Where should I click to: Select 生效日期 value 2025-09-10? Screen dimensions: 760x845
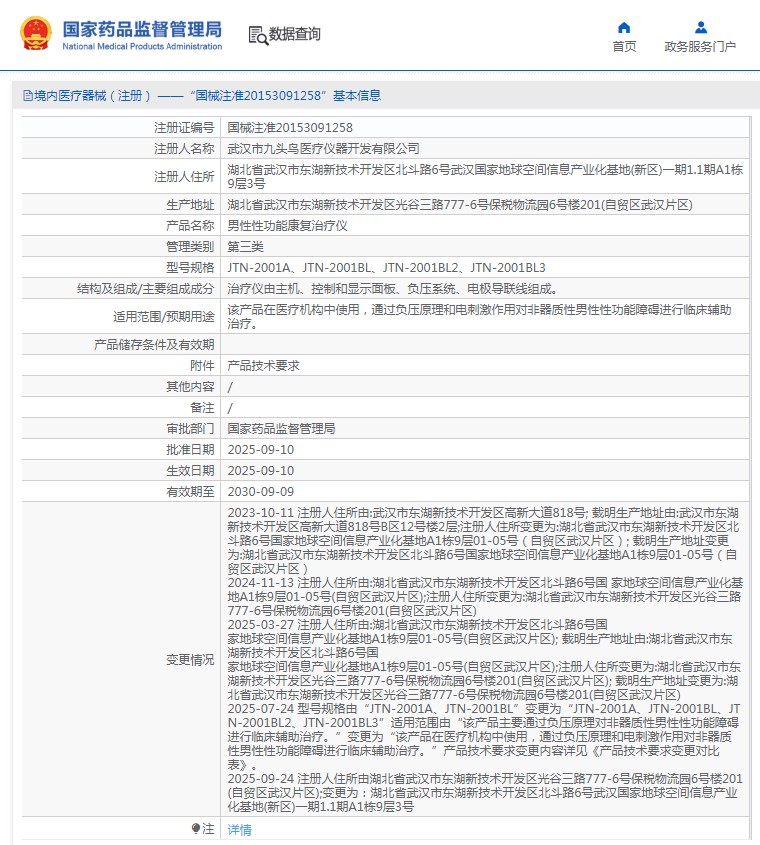(260, 471)
